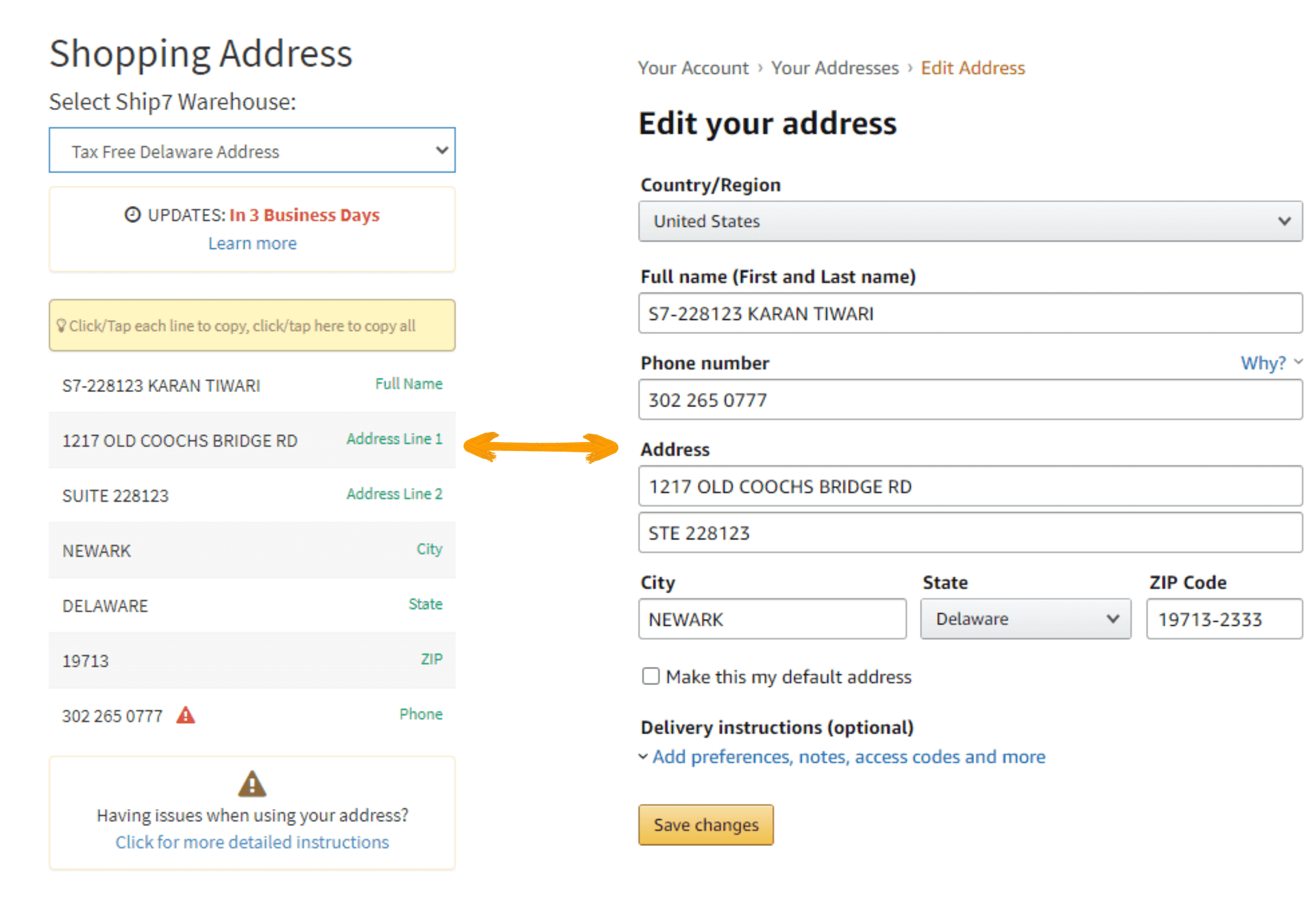The height and width of the screenshot is (911, 1316).
Task: Click the Full name input field
Action: [x=970, y=313]
